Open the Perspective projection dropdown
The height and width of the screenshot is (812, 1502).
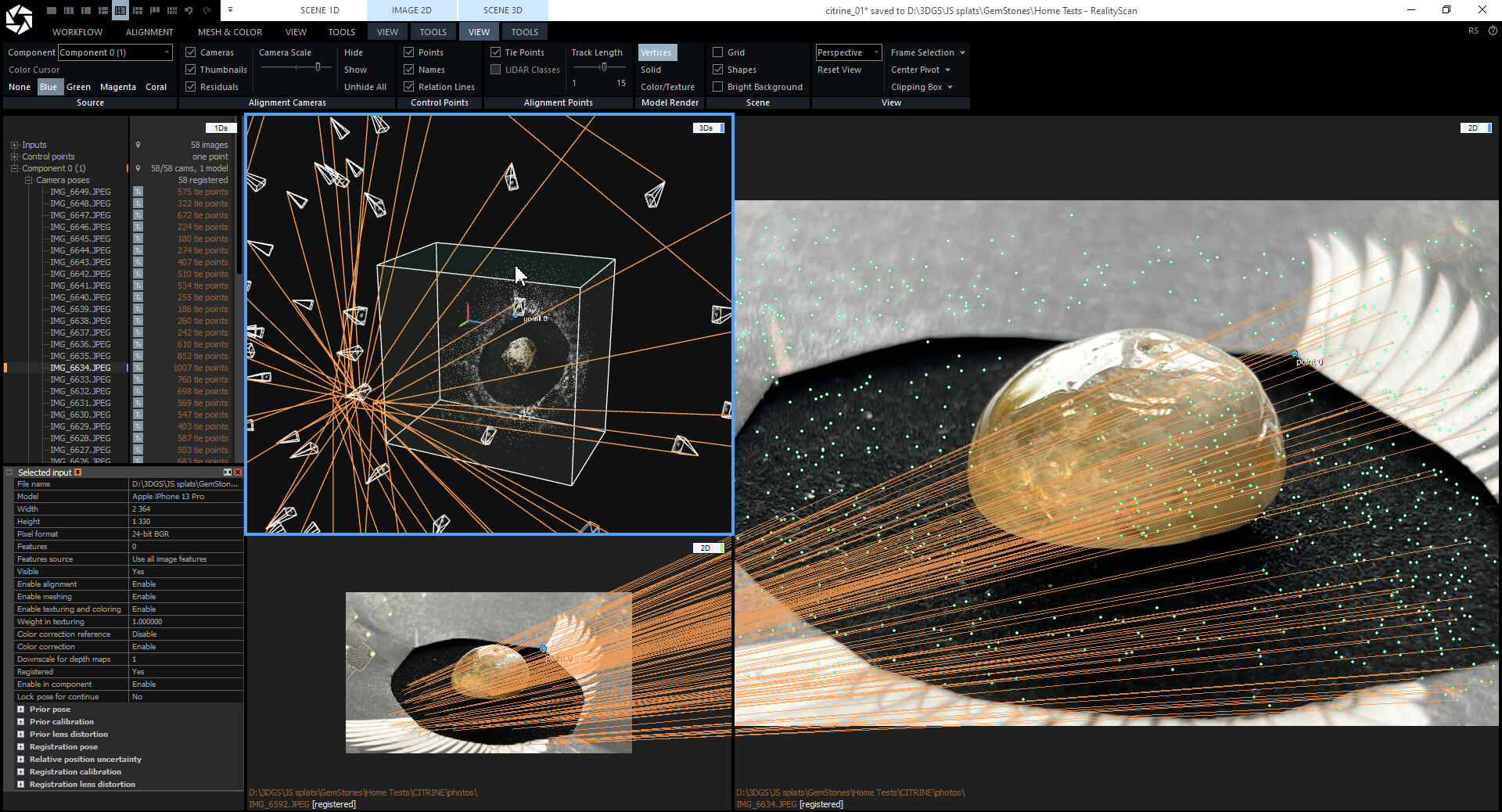849,52
